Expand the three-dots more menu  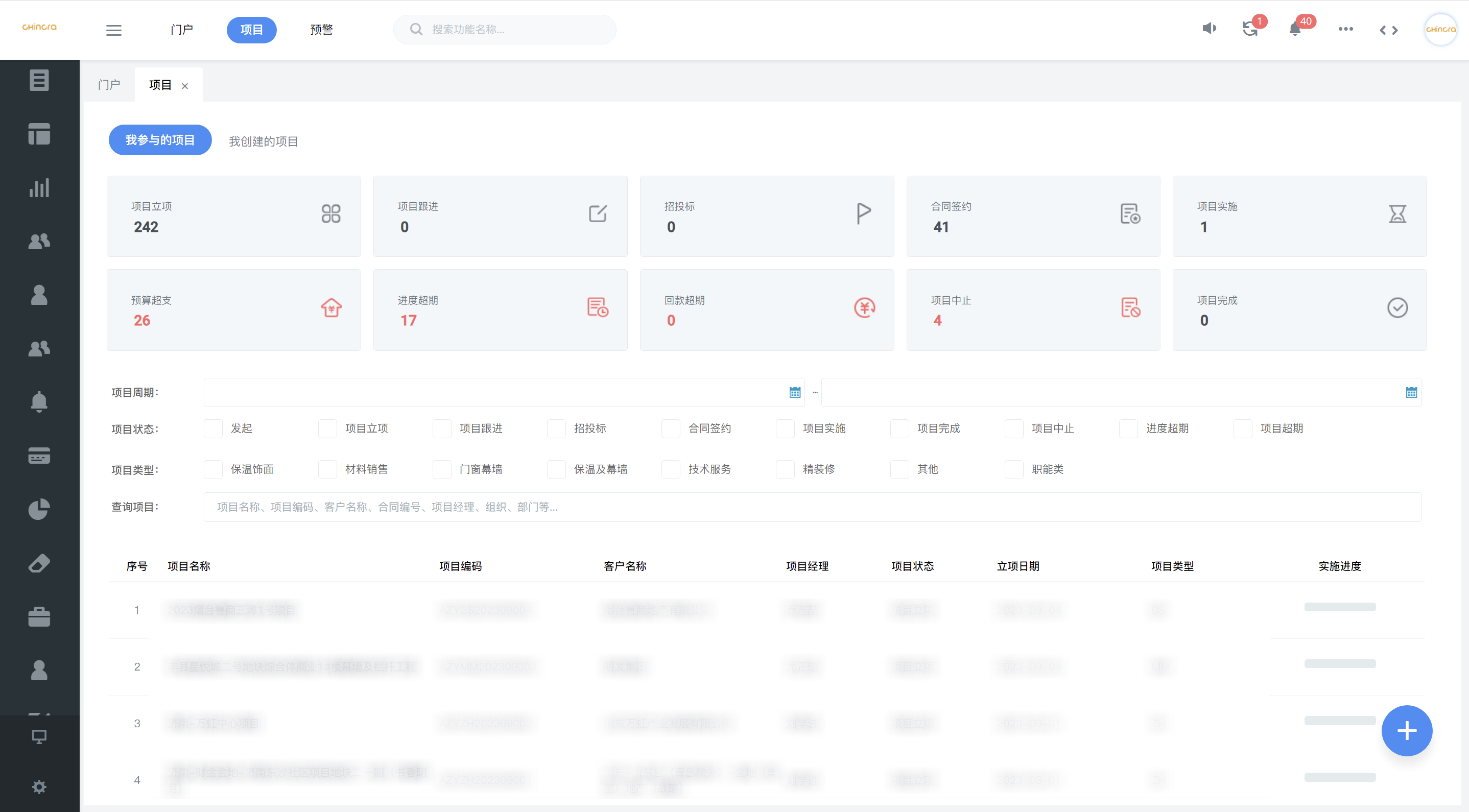(x=1345, y=29)
